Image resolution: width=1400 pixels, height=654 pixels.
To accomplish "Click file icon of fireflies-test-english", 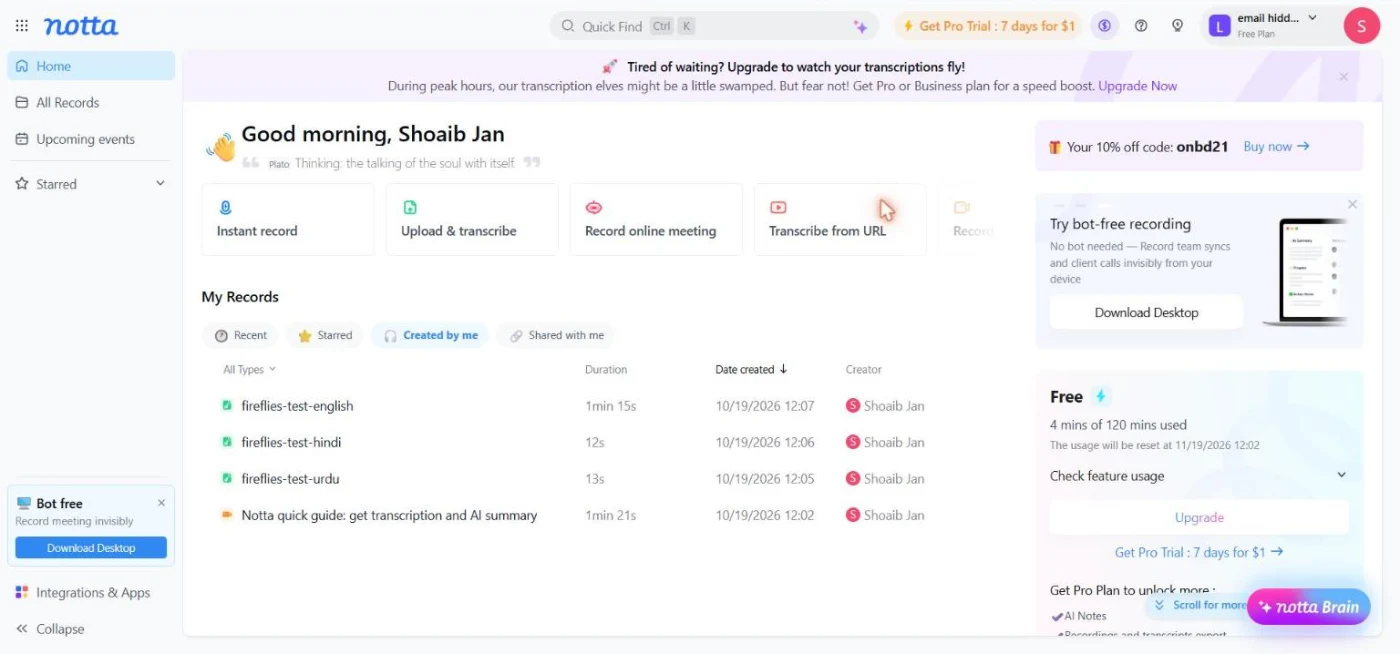I will click(x=227, y=406).
